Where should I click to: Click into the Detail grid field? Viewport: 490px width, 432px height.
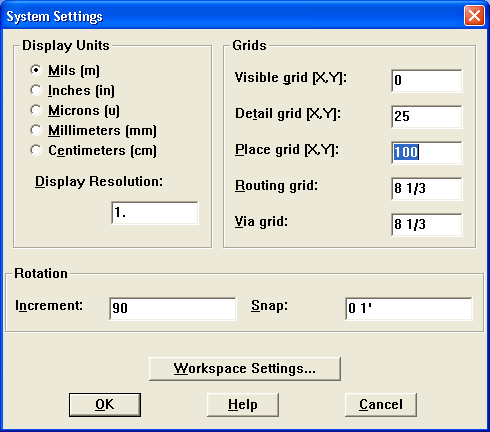[427, 117]
